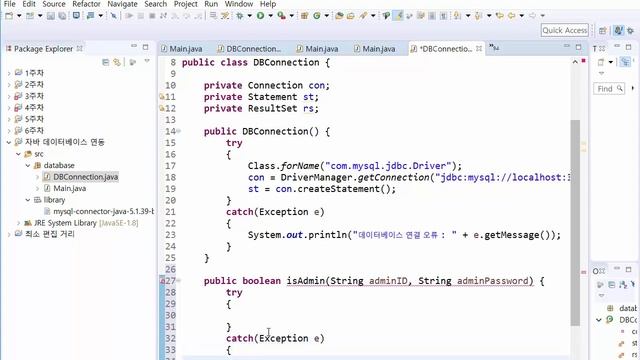Click the Open Task icon
This screenshot has height=360, width=640.
351,16
